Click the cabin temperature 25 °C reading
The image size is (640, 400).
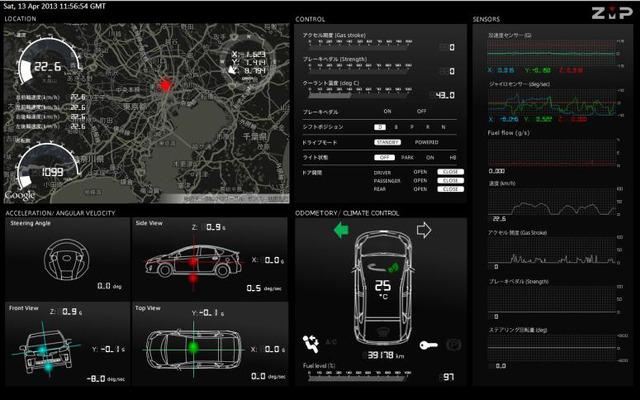click(x=383, y=289)
